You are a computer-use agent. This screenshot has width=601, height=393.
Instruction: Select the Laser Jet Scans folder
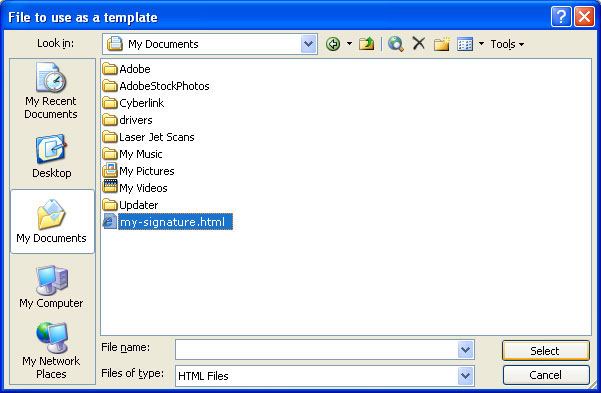click(148, 137)
